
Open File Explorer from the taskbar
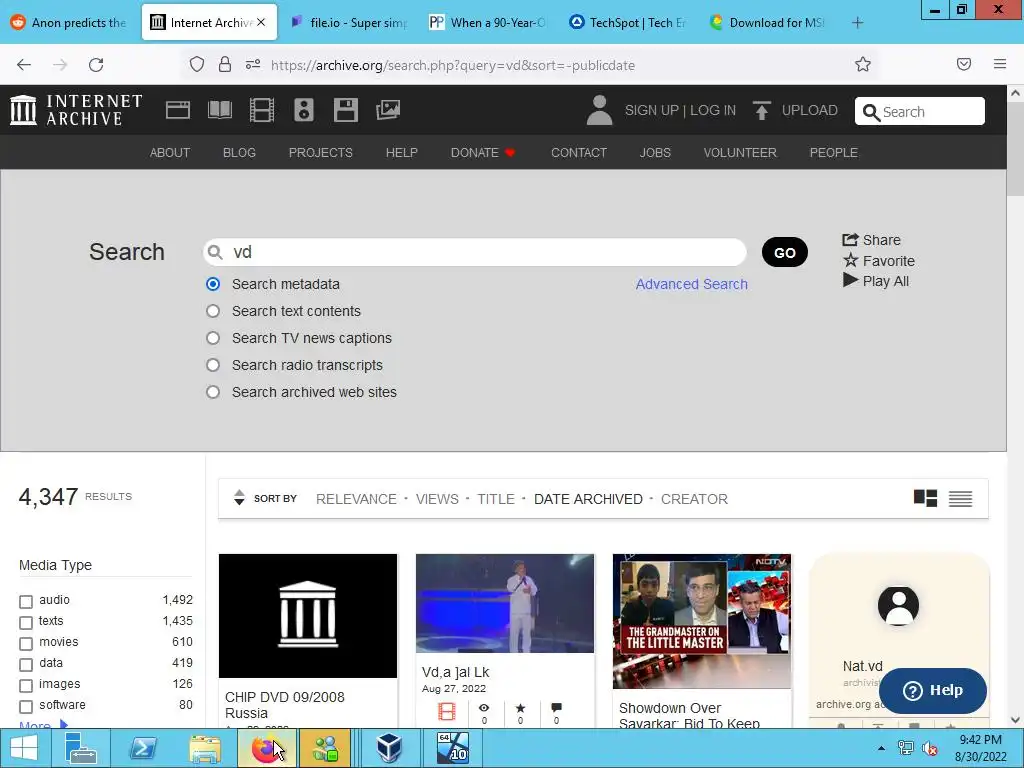click(205, 748)
